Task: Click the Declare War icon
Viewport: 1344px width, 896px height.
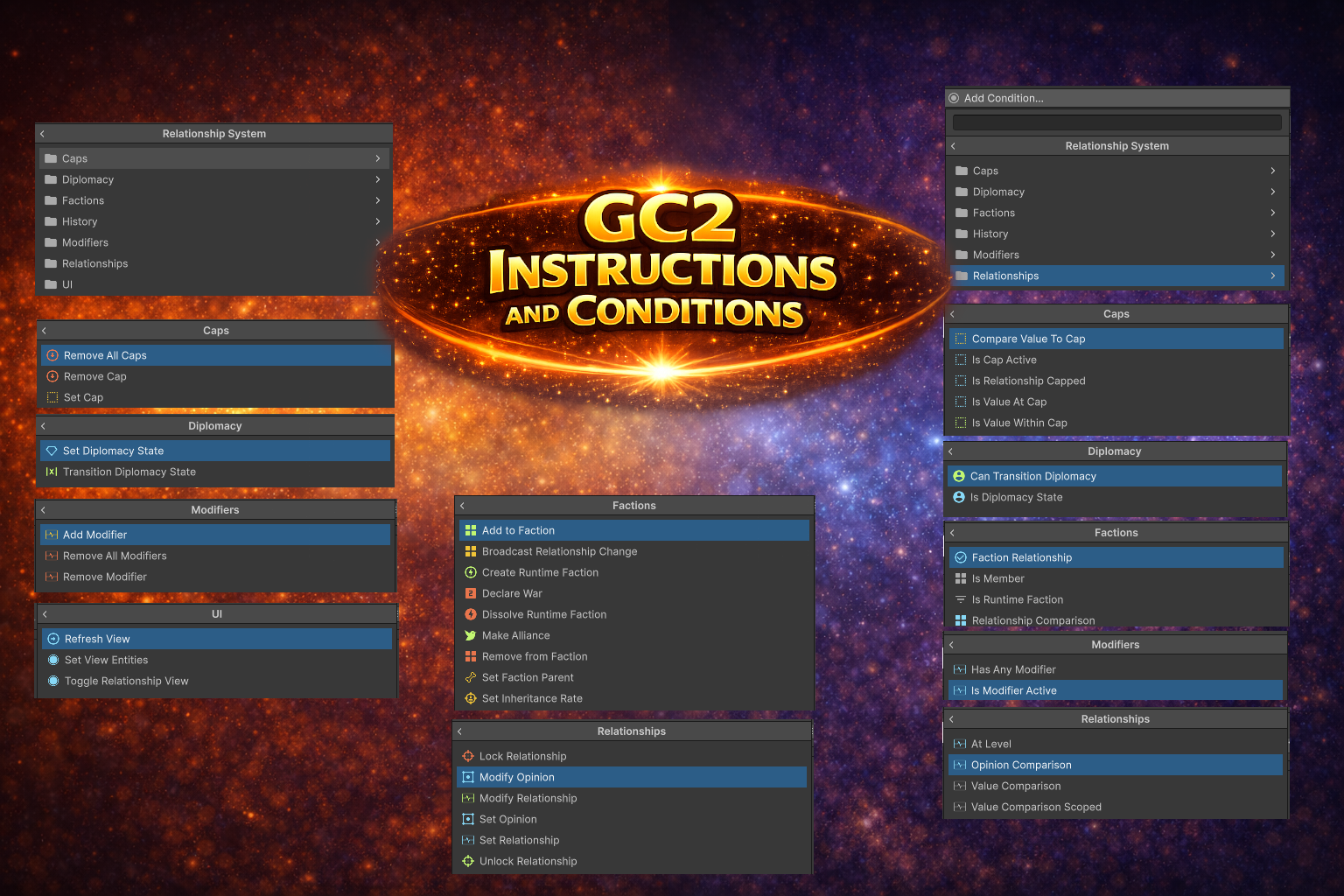Action: [471, 593]
